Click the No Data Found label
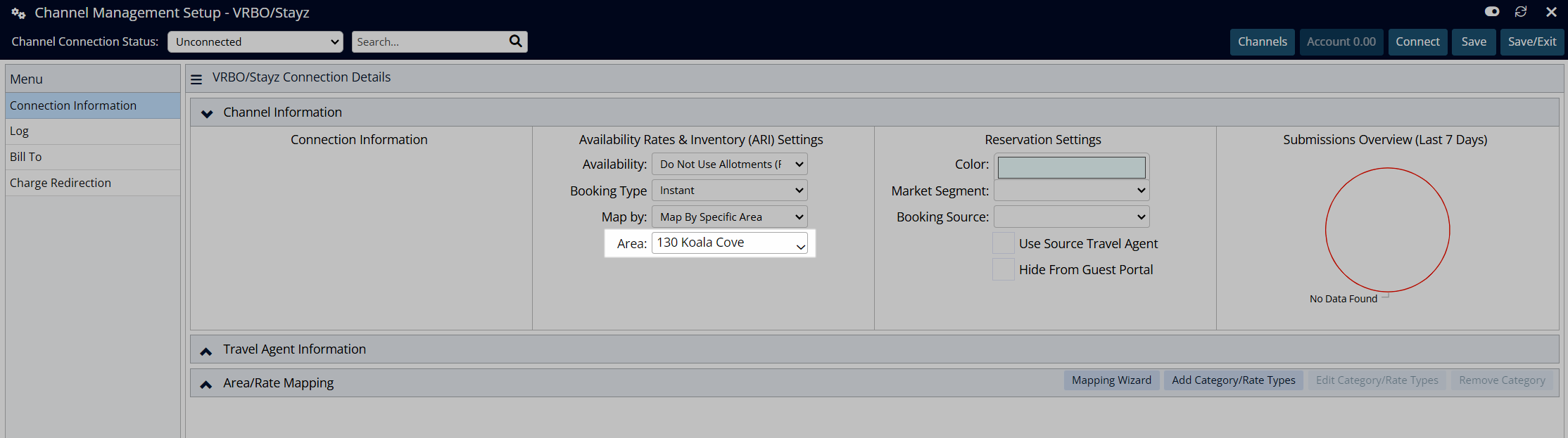1568x438 pixels. tap(1343, 299)
